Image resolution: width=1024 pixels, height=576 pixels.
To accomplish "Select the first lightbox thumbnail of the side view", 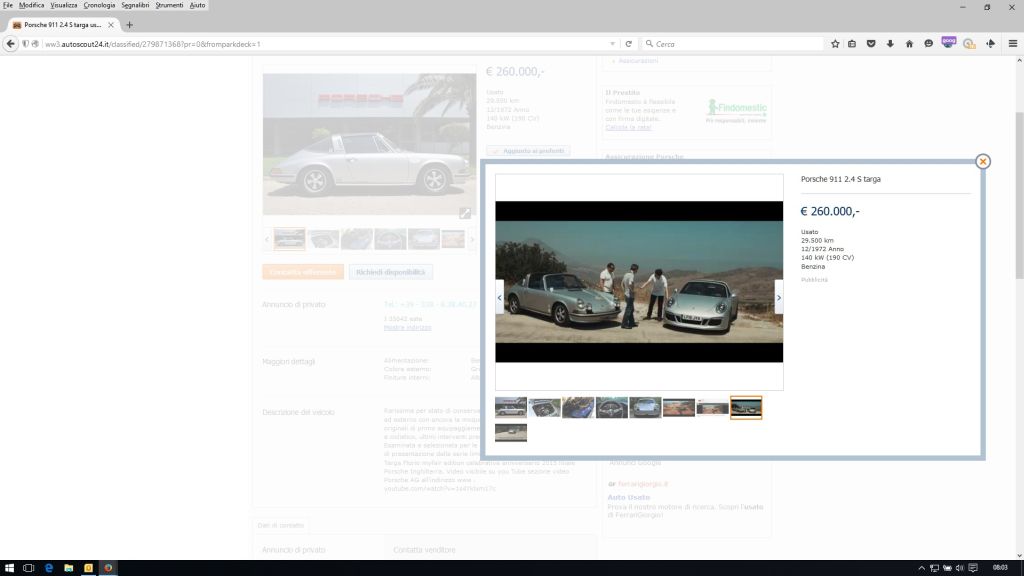I will tap(511, 408).
